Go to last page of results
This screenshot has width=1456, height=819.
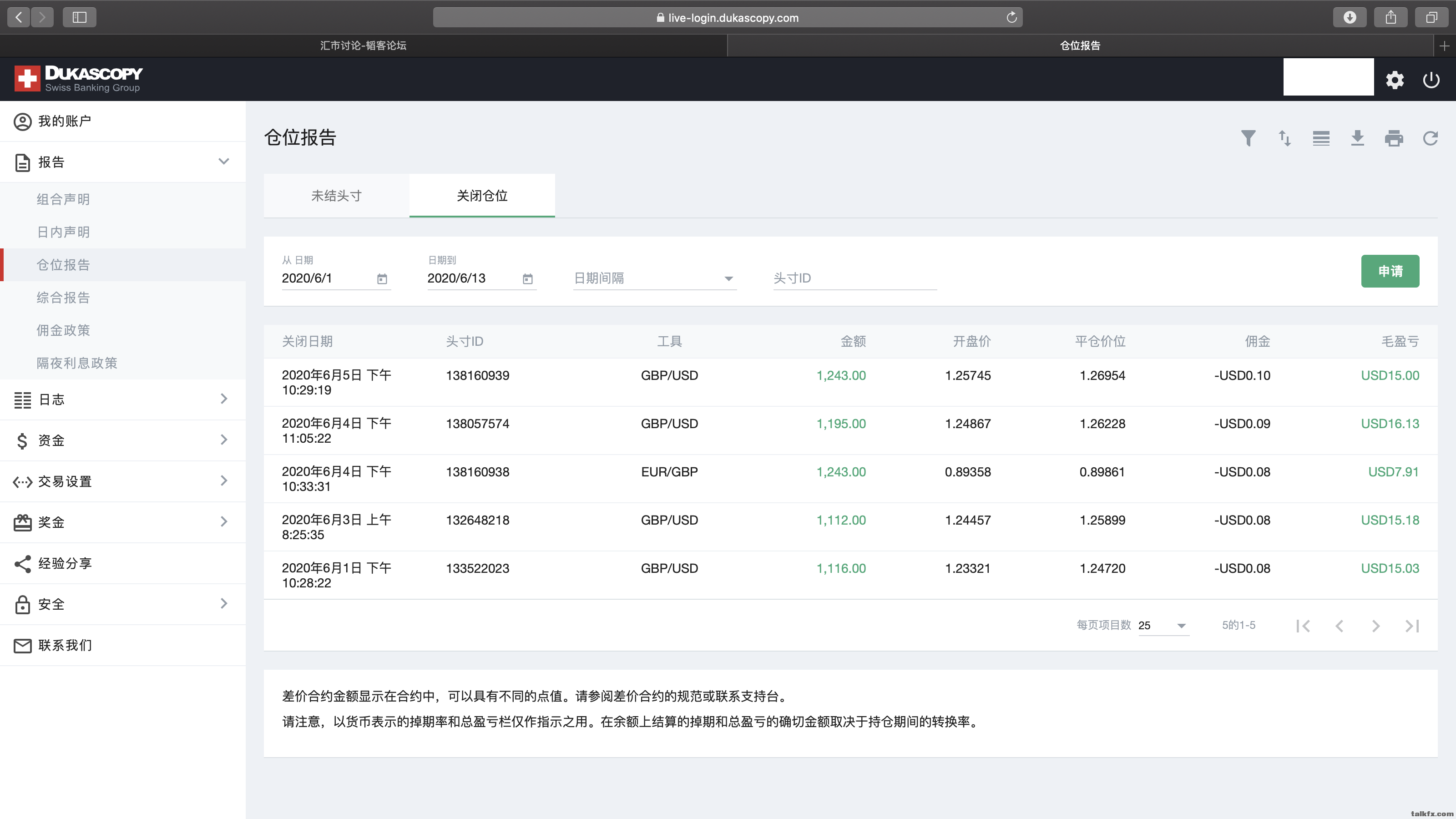[1412, 626]
